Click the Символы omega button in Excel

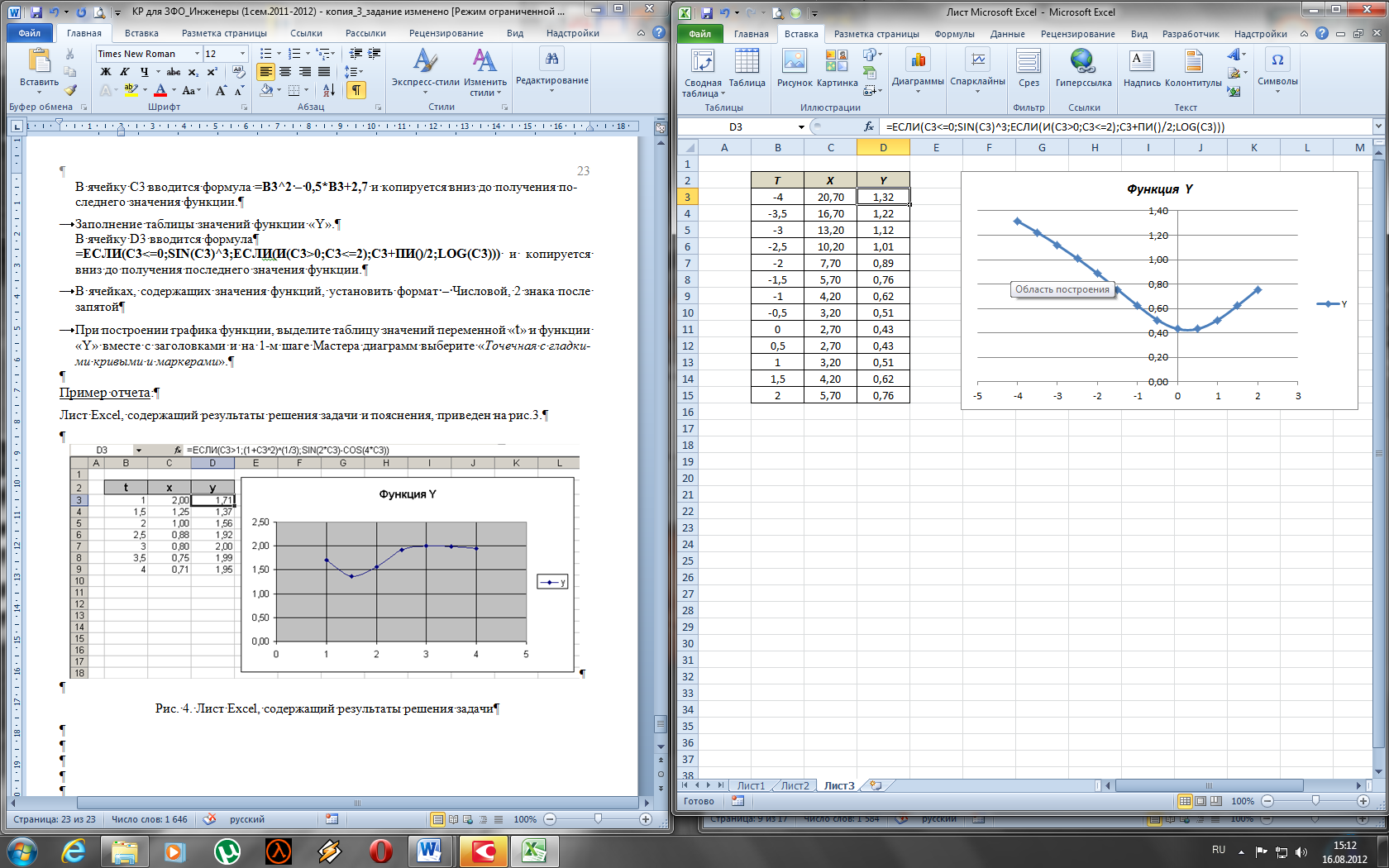pos(1277,70)
